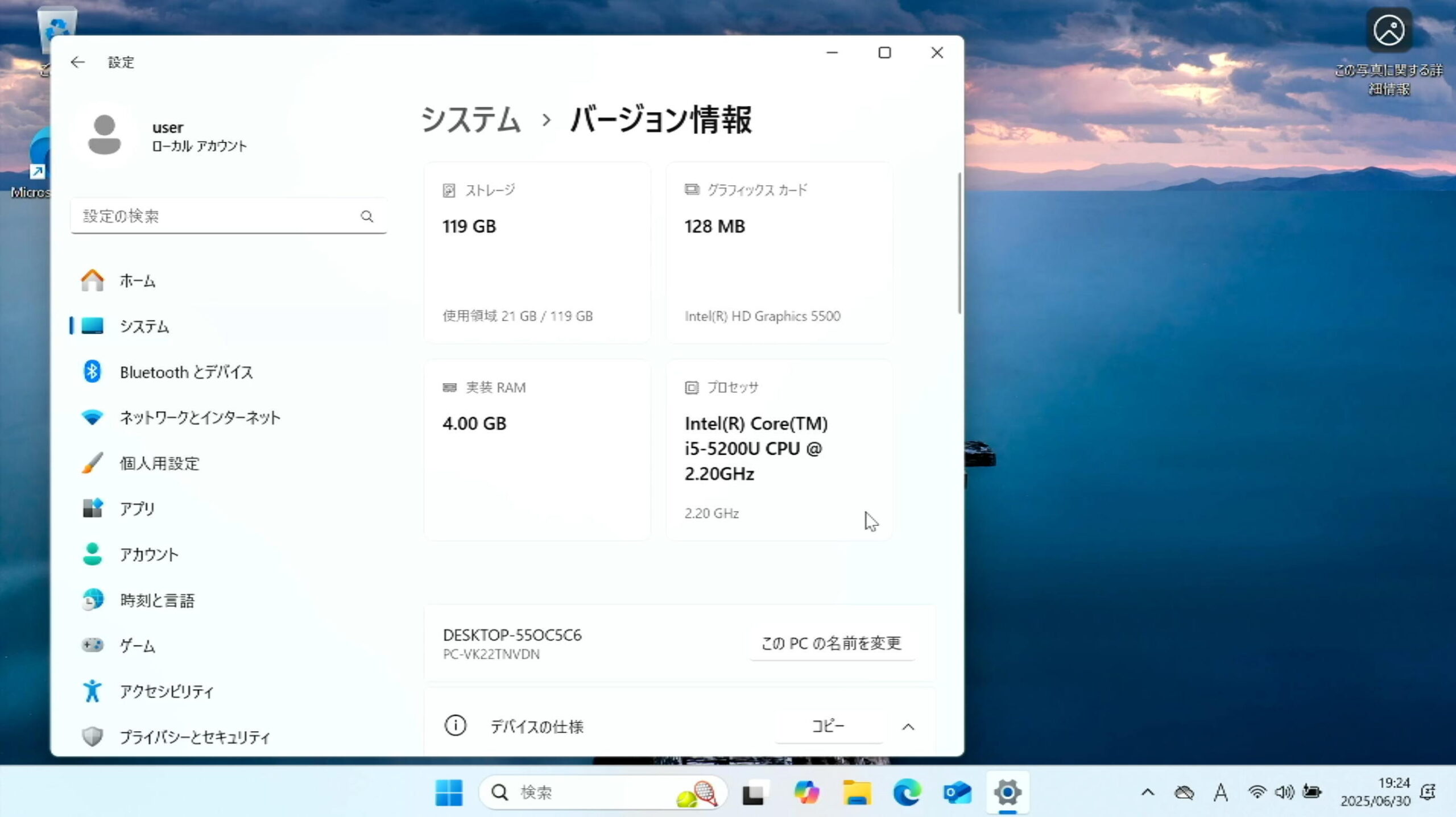
Task: Click in the 設定の検索 search field
Action: pos(227,216)
